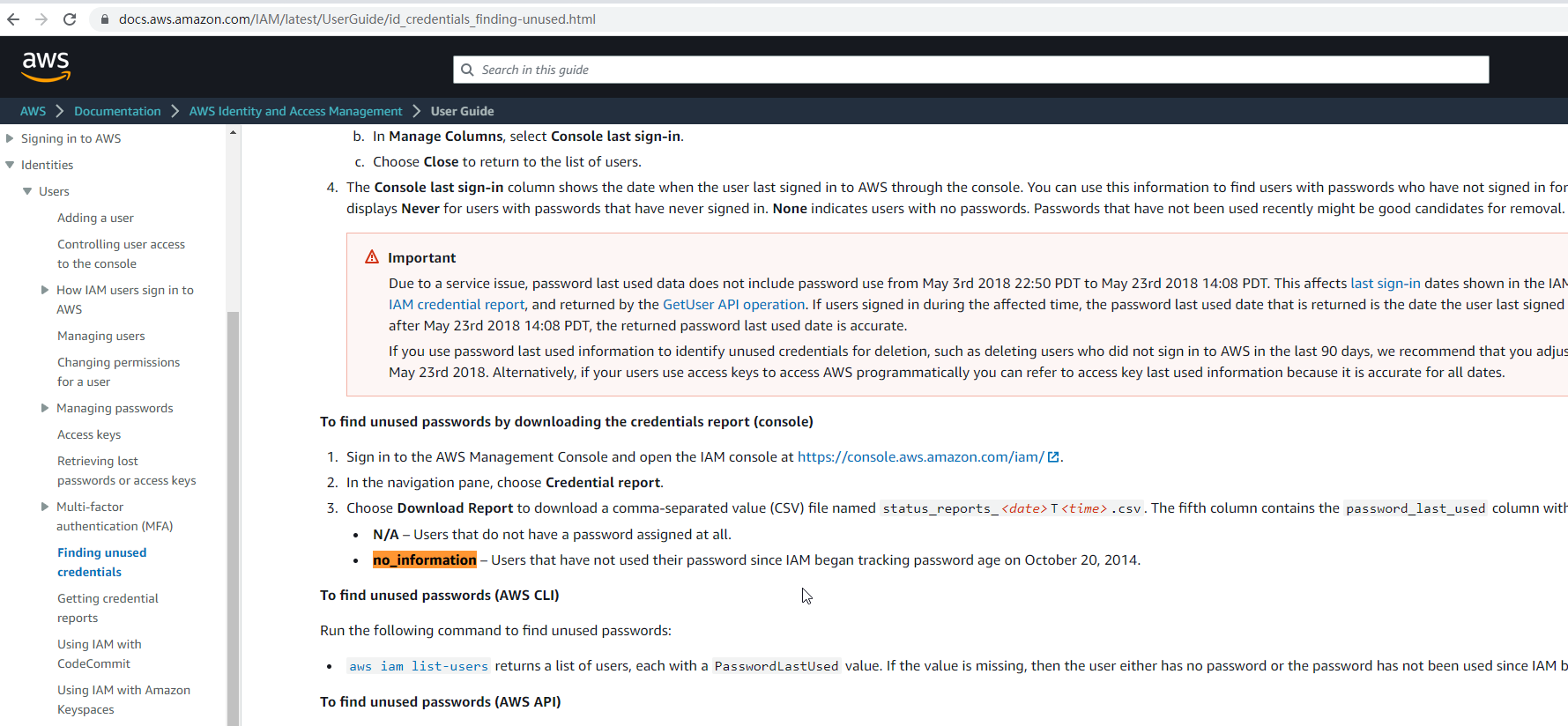The height and width of the screenshot is (726, 1568).
Task: Reload the page with refresh icon
Action: 70,19
